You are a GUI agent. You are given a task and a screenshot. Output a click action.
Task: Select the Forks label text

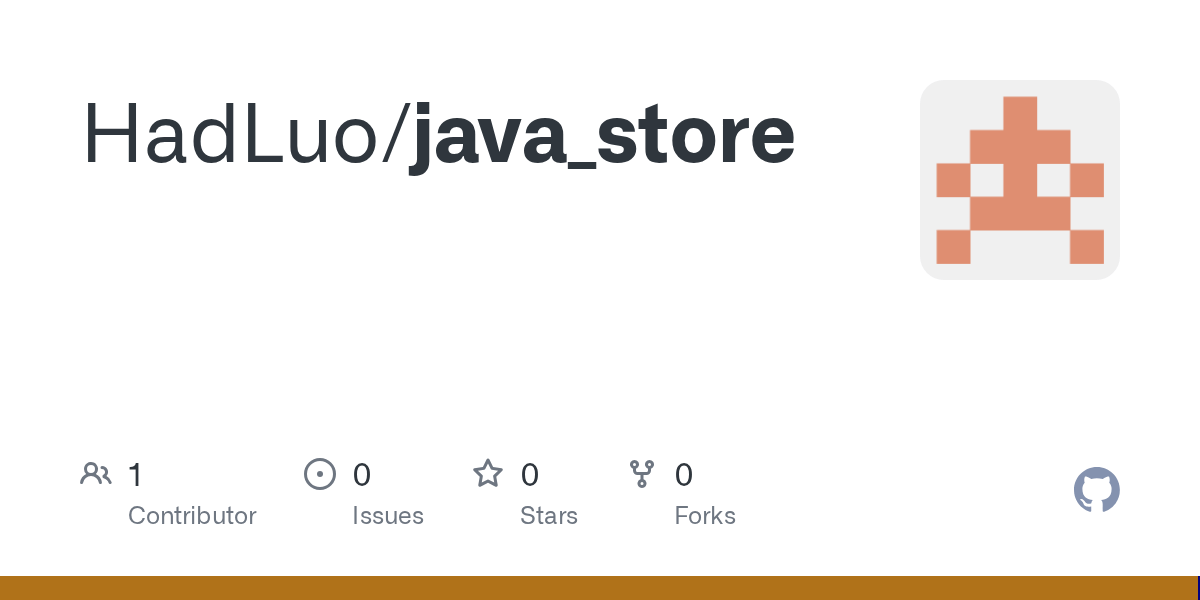click(705, 516)
